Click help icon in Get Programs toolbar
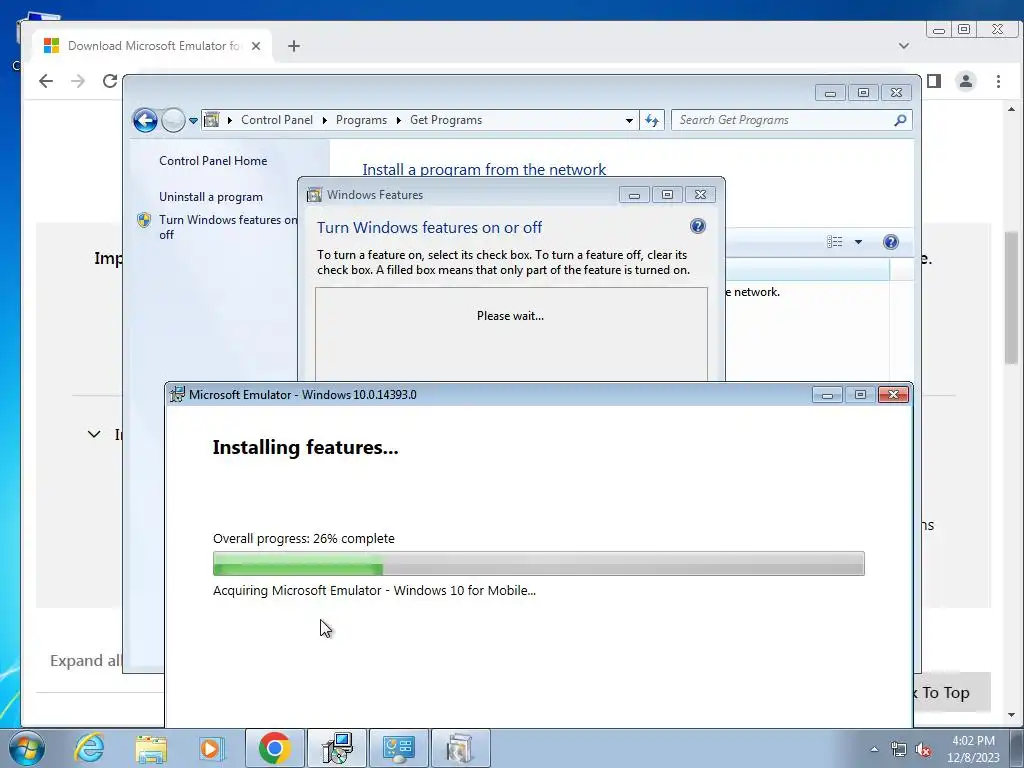 [x=890, y=242]
